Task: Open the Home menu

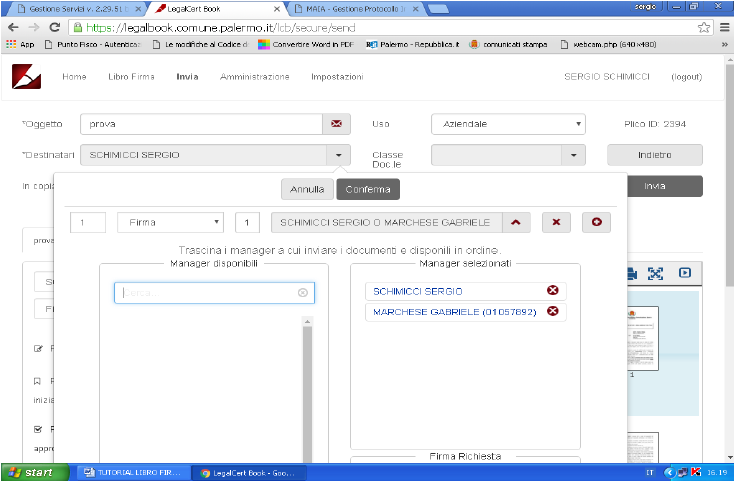Action: tap(74, 77)
